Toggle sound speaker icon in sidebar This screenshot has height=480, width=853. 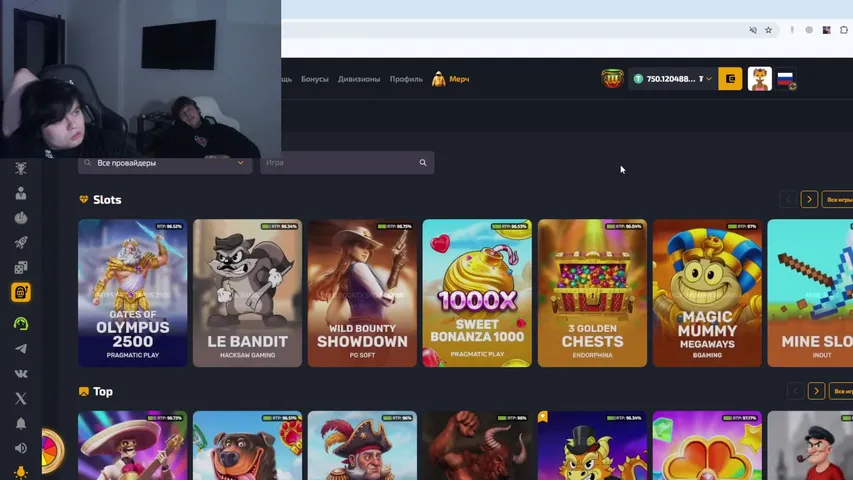tap(21, 448)
